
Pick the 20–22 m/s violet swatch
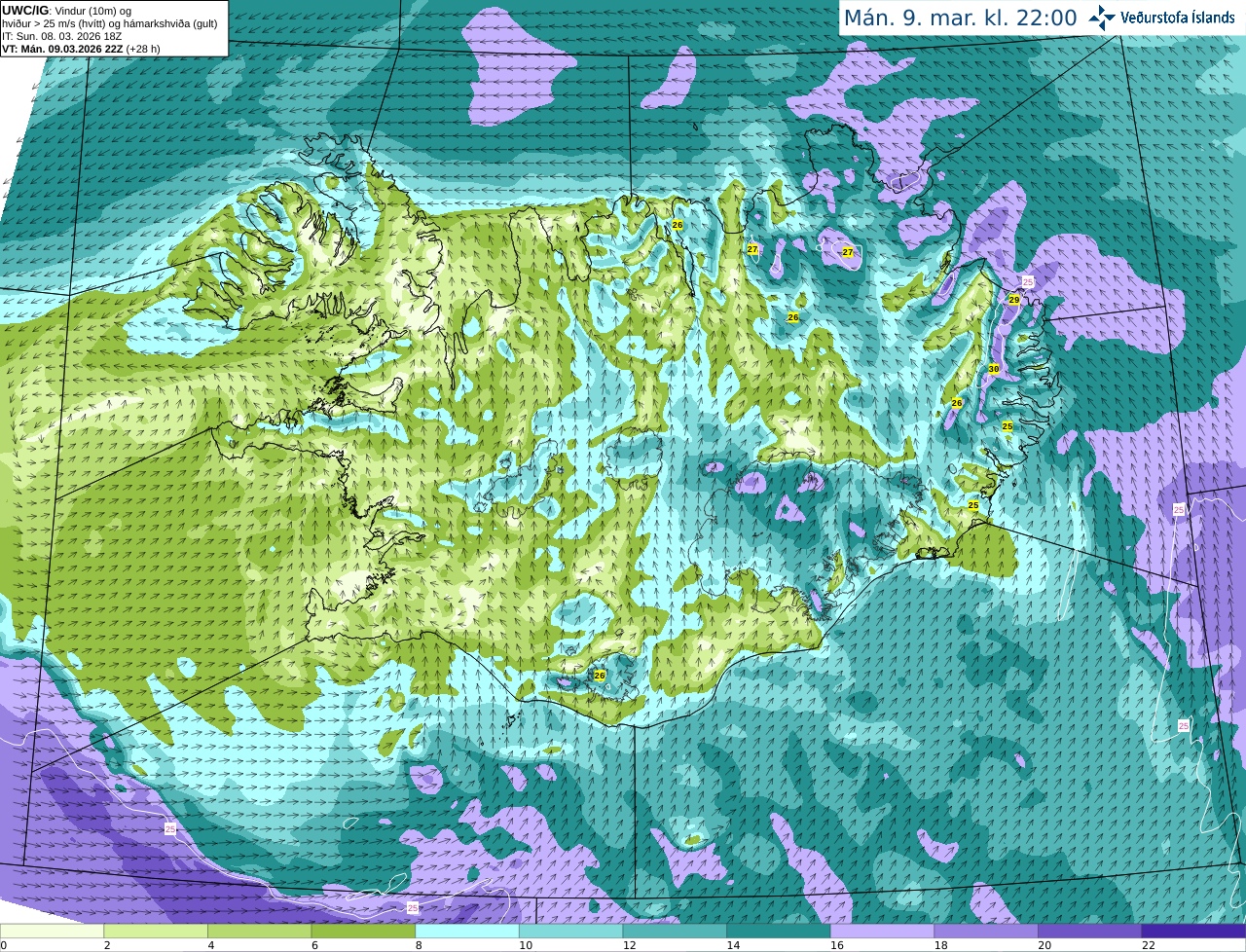[1090, 931]
